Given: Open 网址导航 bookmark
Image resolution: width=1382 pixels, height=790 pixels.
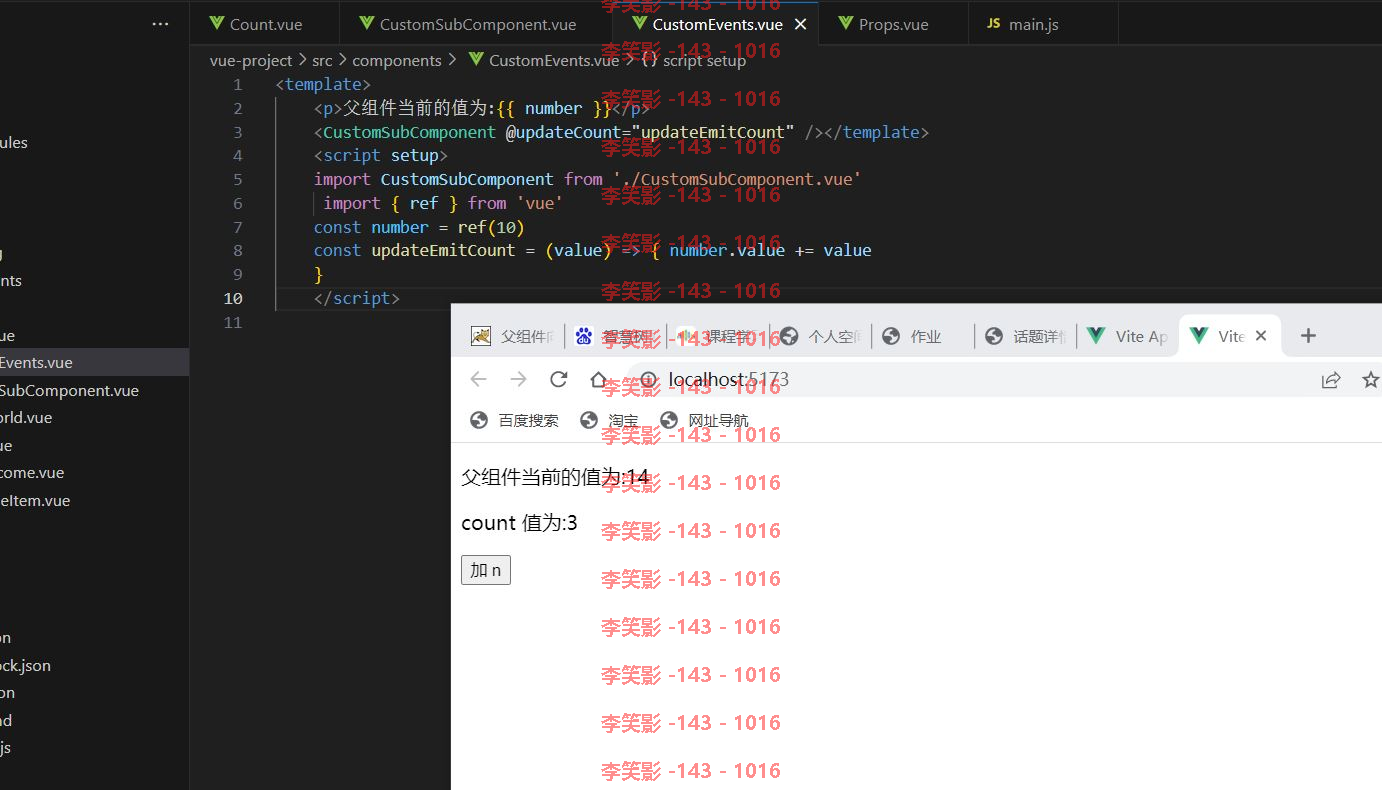Looking at the screenshot, I should 704,420.
